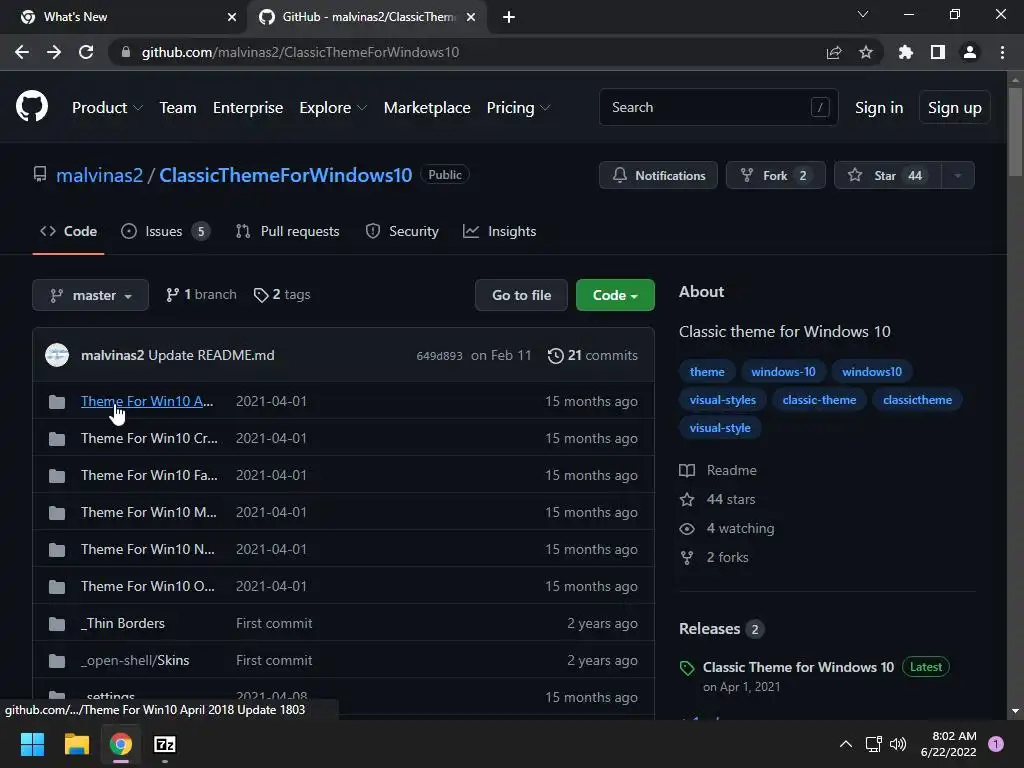Fork the repository

click(x=776, y=175)
